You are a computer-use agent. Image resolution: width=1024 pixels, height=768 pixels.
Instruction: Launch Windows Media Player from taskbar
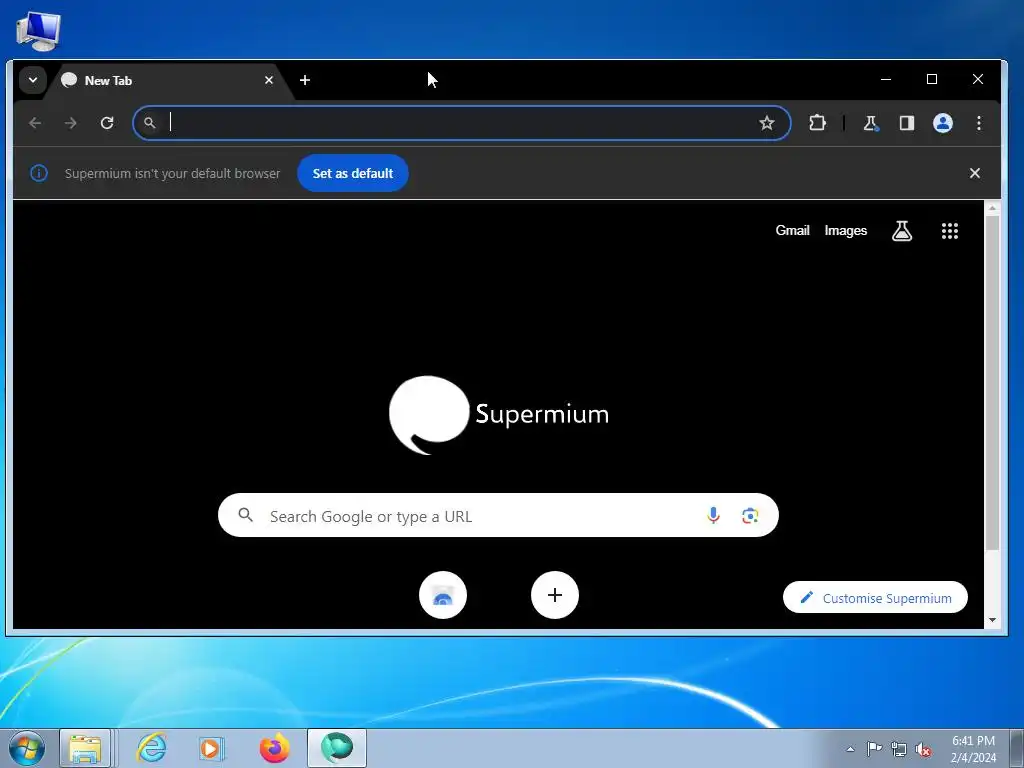point(212,748)
